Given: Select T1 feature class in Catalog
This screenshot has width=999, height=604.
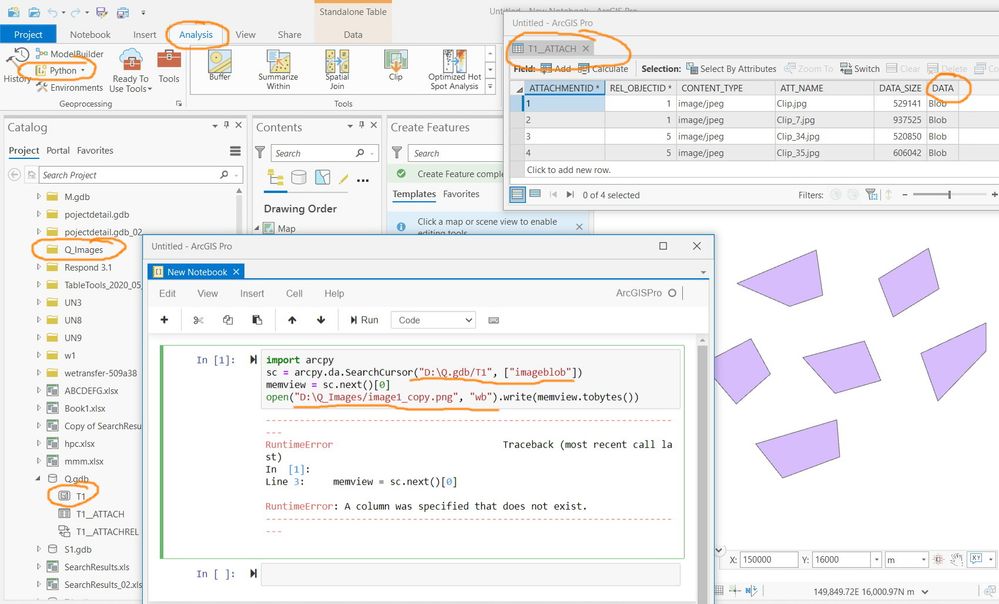Looking at the screenshot, I should click(x=80, y=496).
